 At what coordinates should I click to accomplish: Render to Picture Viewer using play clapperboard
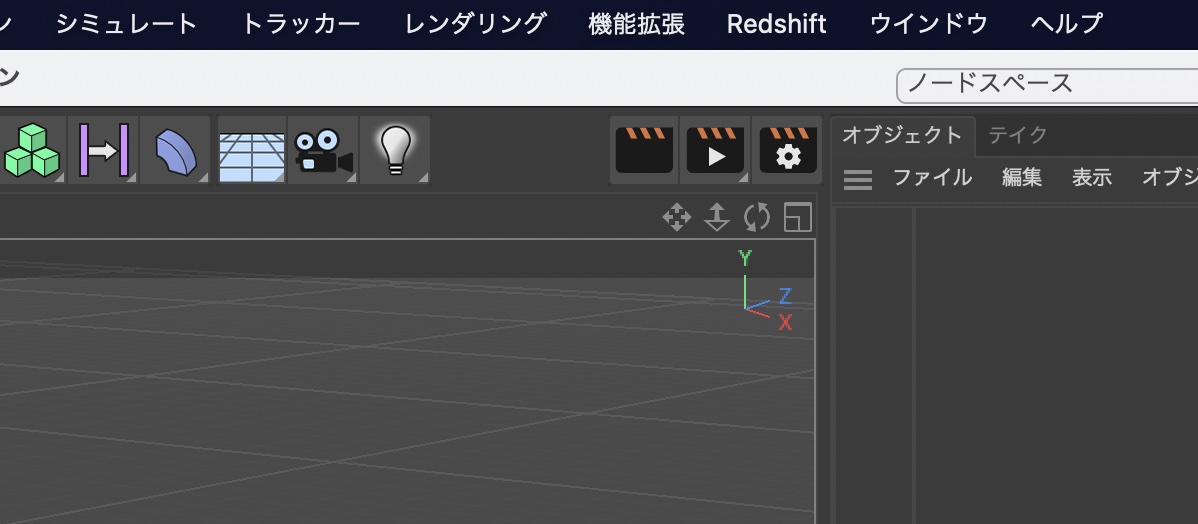pos(715,150)
